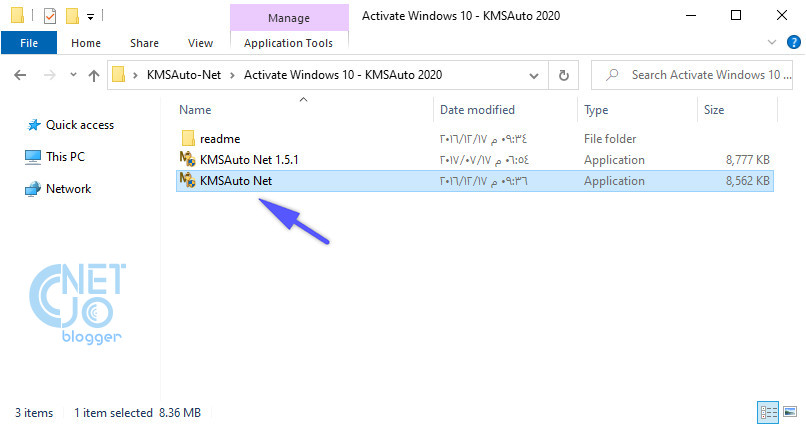The height and width of the screenshot is (425, 806).
Task: Open the Help question mark button
Action: click(794, 42)
